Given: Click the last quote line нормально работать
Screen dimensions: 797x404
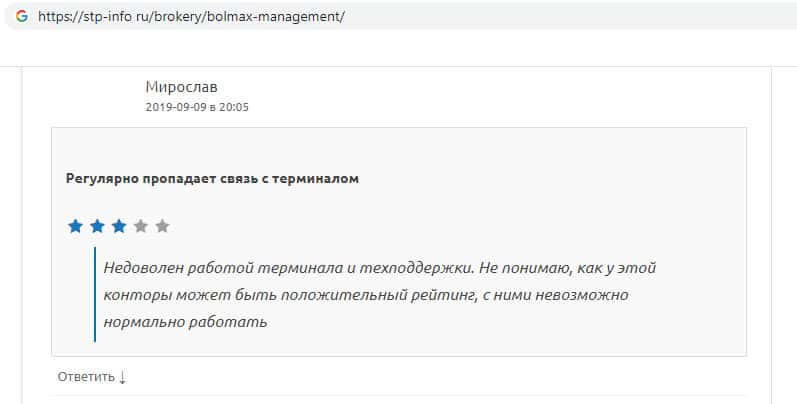Looking at the screenshot, I should click(186, 323).
